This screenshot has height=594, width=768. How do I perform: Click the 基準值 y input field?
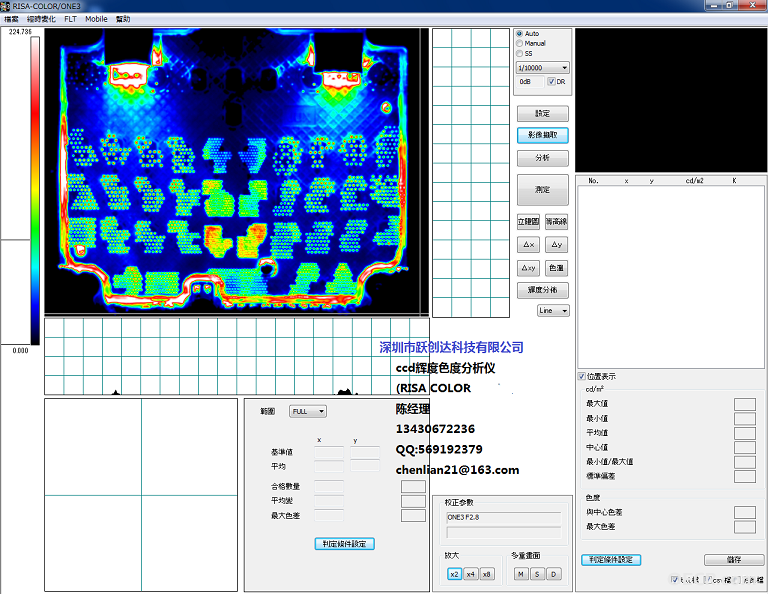(365, 452)
